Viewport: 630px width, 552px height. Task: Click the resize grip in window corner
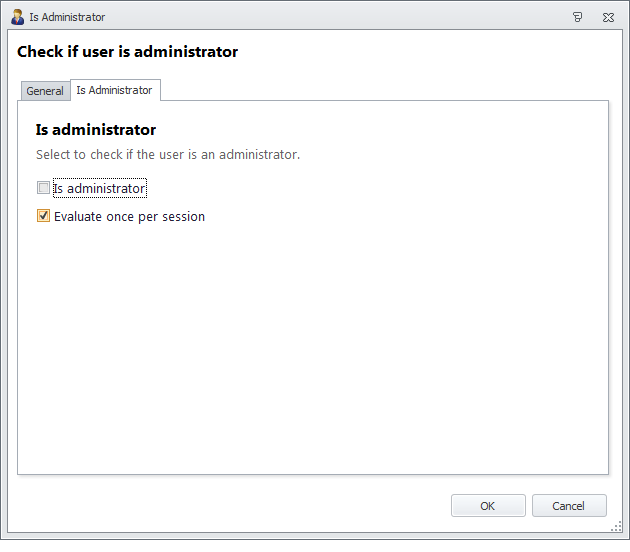click(x=617, y=526)
